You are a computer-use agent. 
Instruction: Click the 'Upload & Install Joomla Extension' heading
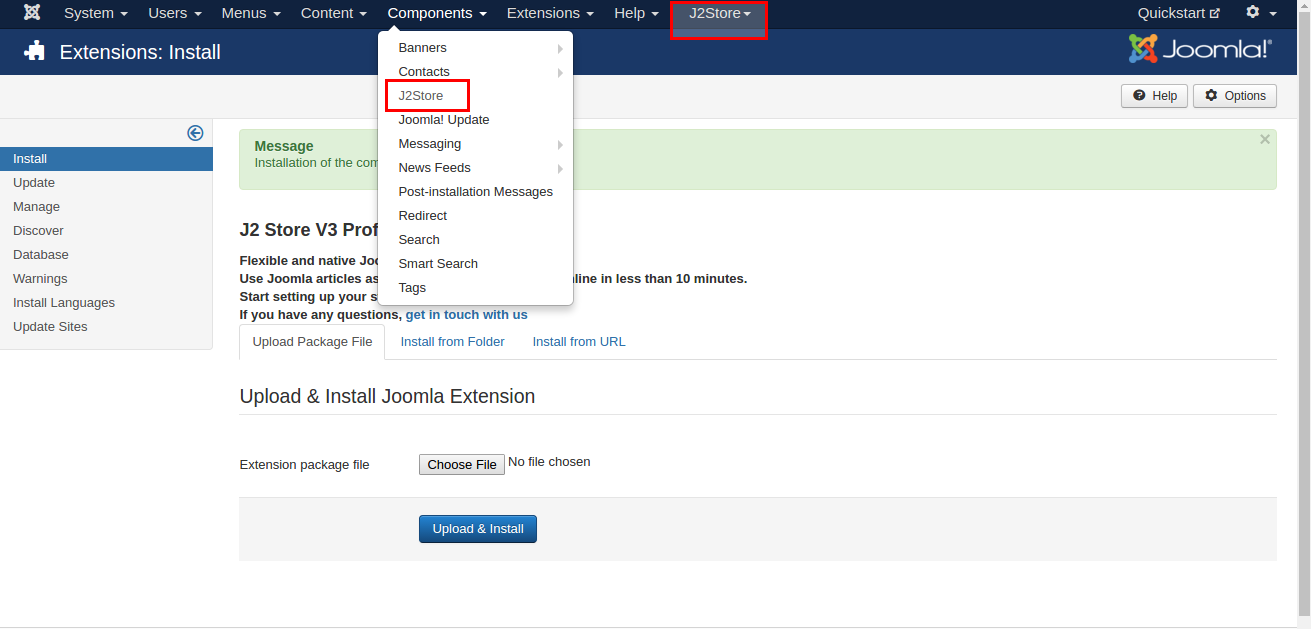387,397
